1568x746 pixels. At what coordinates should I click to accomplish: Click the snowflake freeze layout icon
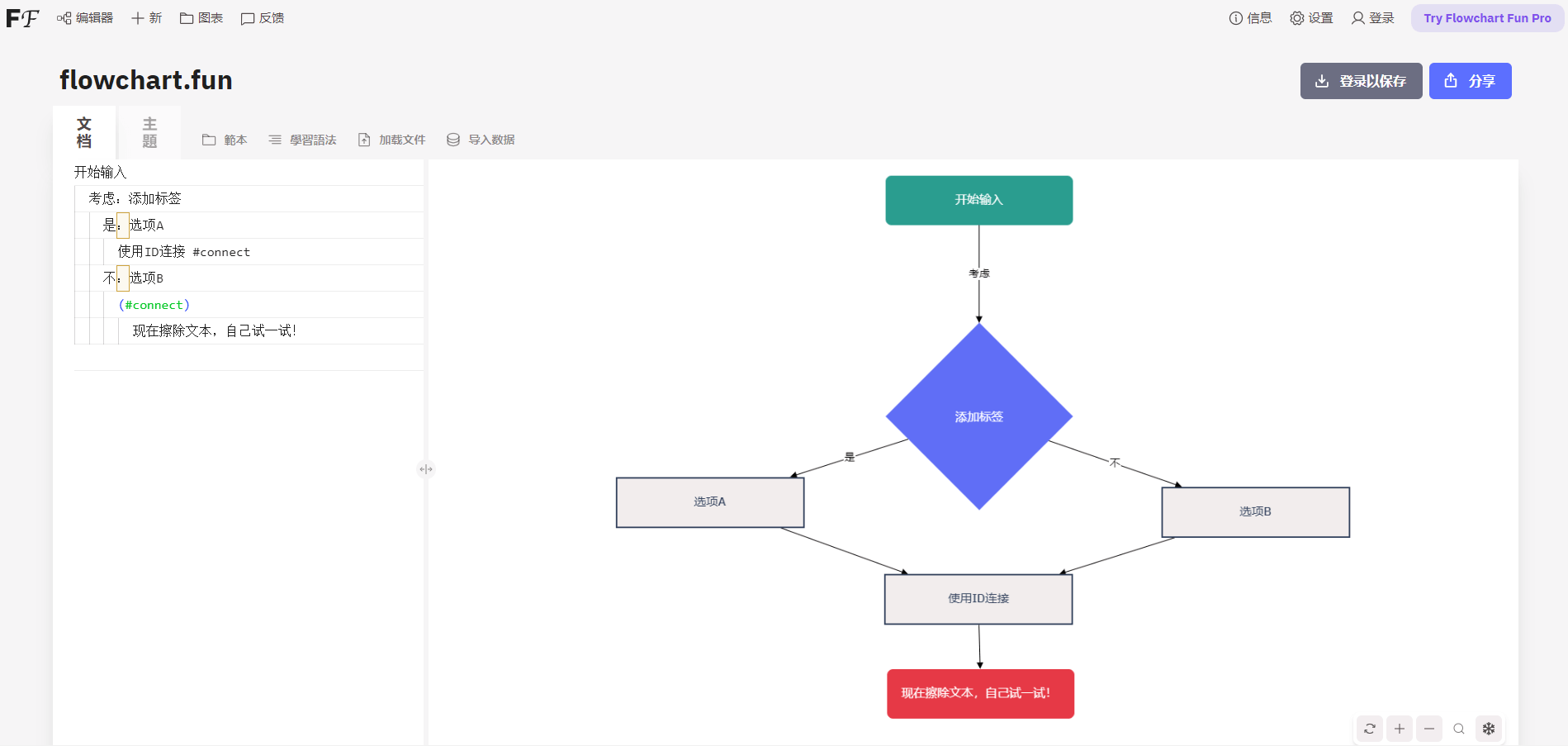pos(1489,729)
